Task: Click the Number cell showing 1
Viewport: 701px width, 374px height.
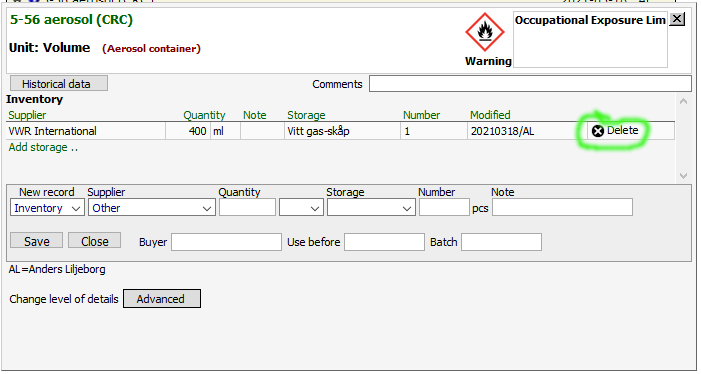Action: [x=434, y=131]
